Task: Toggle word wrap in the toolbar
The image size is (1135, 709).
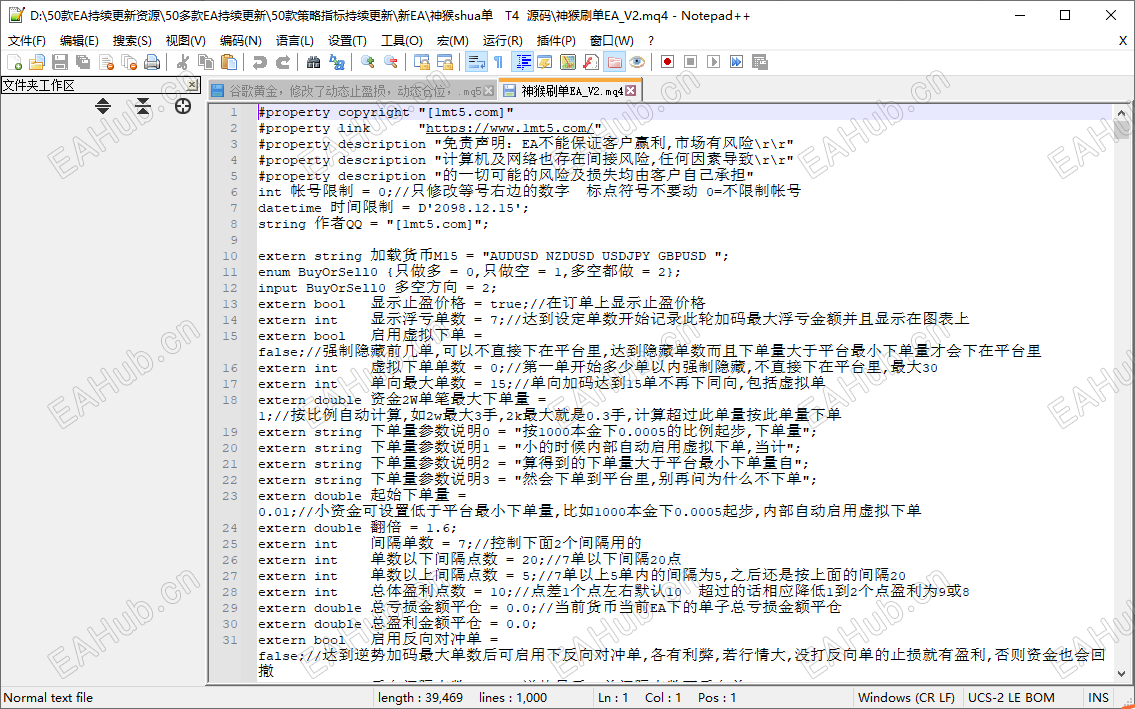Action: click(x=476, y=62)
